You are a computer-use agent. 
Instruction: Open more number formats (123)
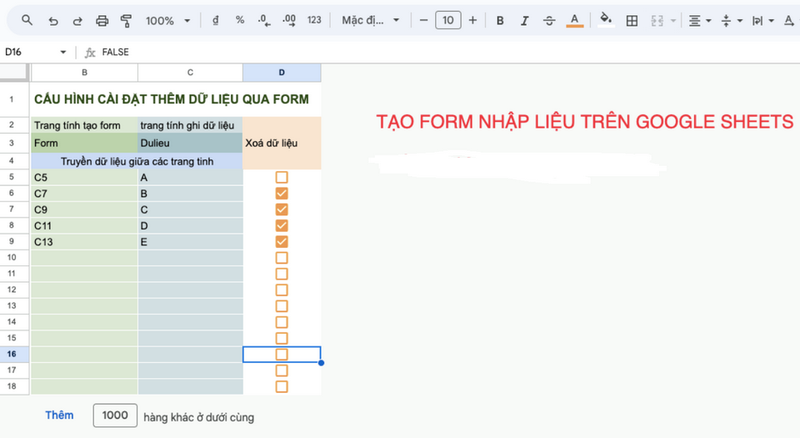pyautogui.click(x=314, y=20)
